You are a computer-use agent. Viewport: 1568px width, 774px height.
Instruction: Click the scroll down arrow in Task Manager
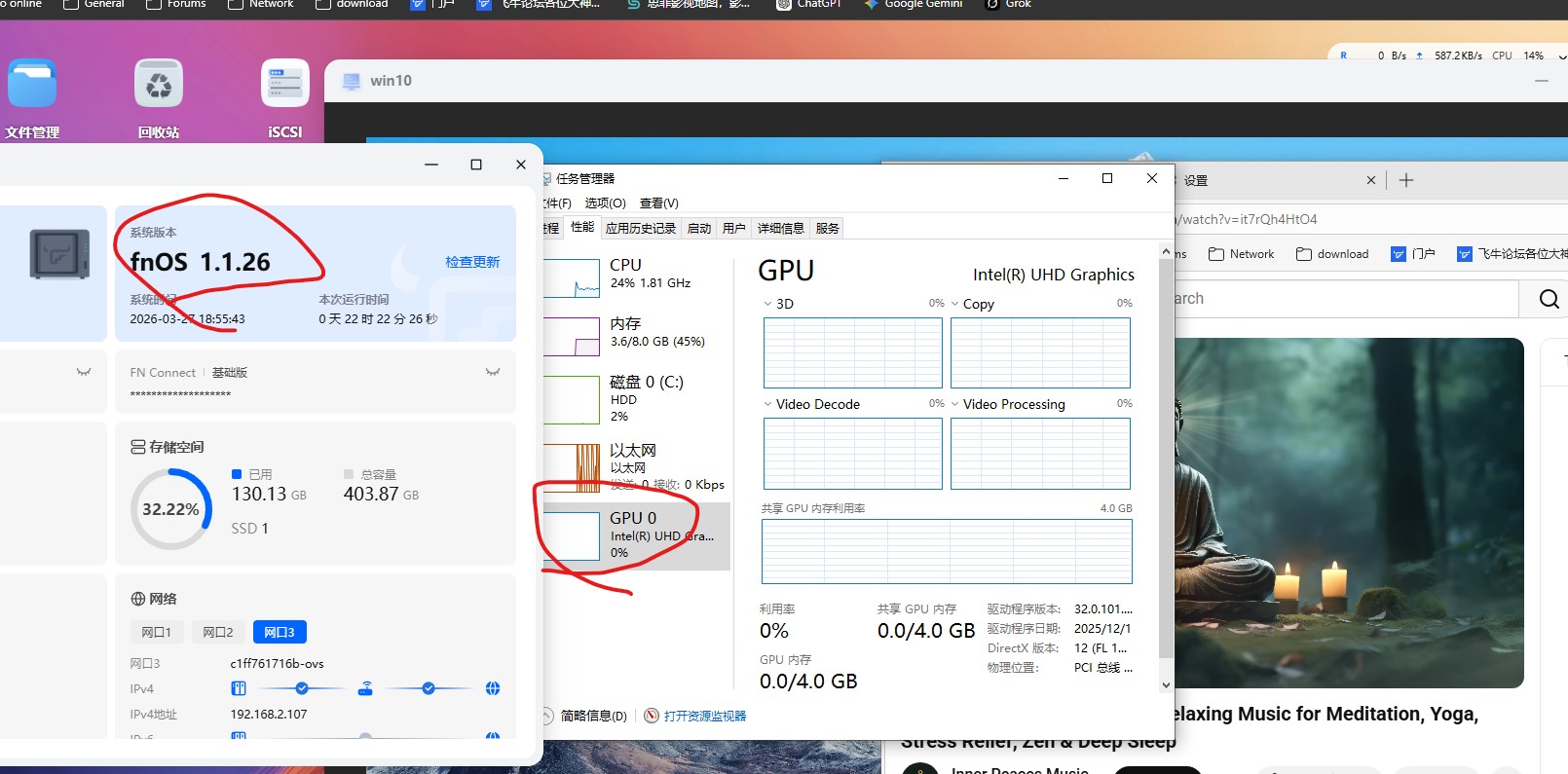coord(1167,685)
